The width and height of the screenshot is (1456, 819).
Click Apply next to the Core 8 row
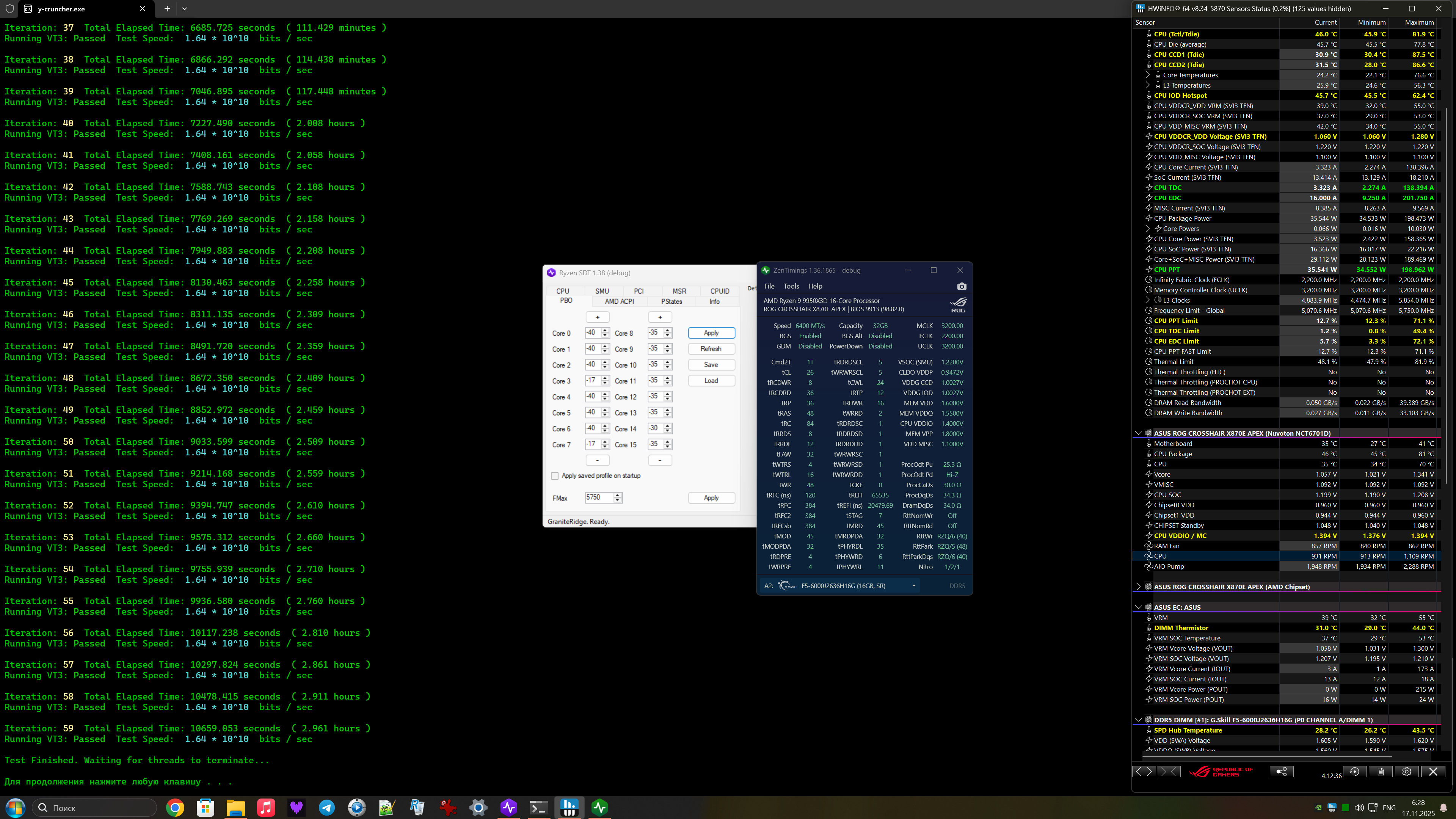pyautogui.click(x=711, y=333)
